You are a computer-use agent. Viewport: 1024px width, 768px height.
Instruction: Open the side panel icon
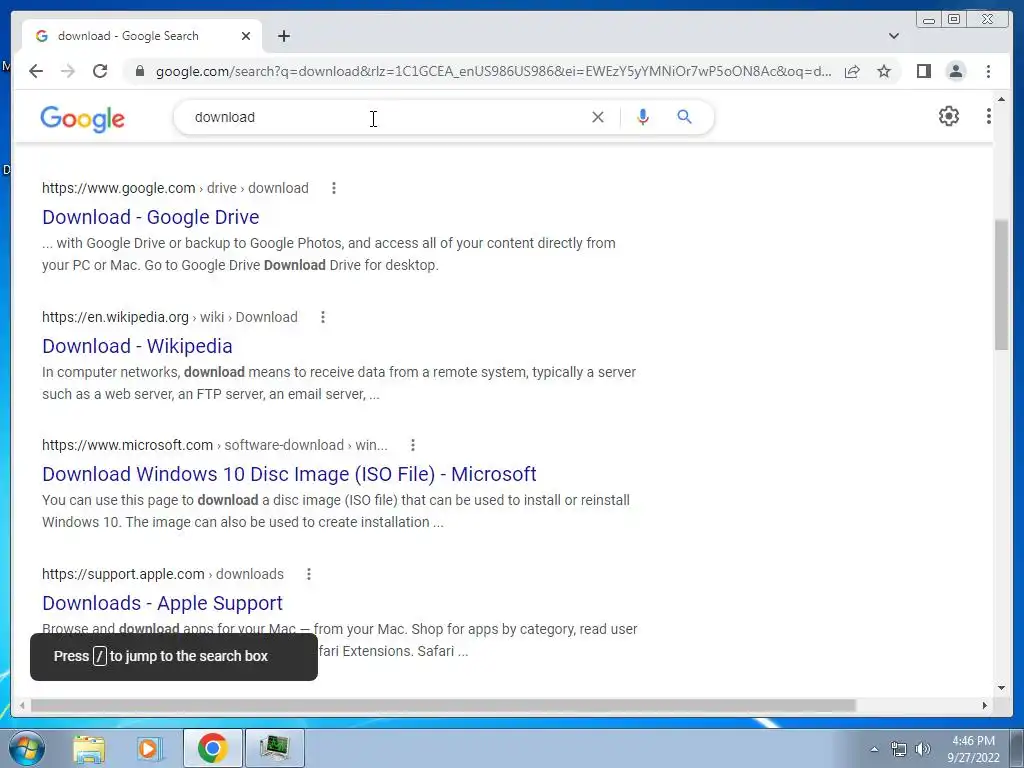pos(923,71)
